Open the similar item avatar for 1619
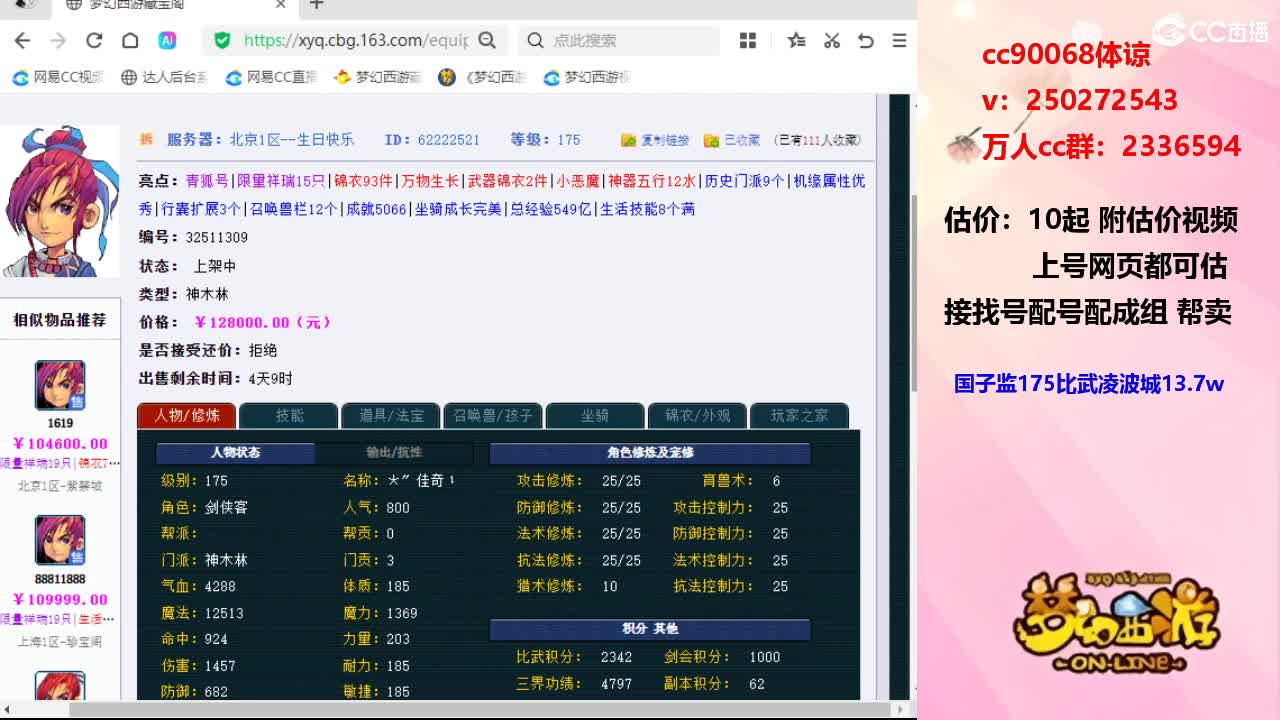1280x720 pixels. point(60,385)
